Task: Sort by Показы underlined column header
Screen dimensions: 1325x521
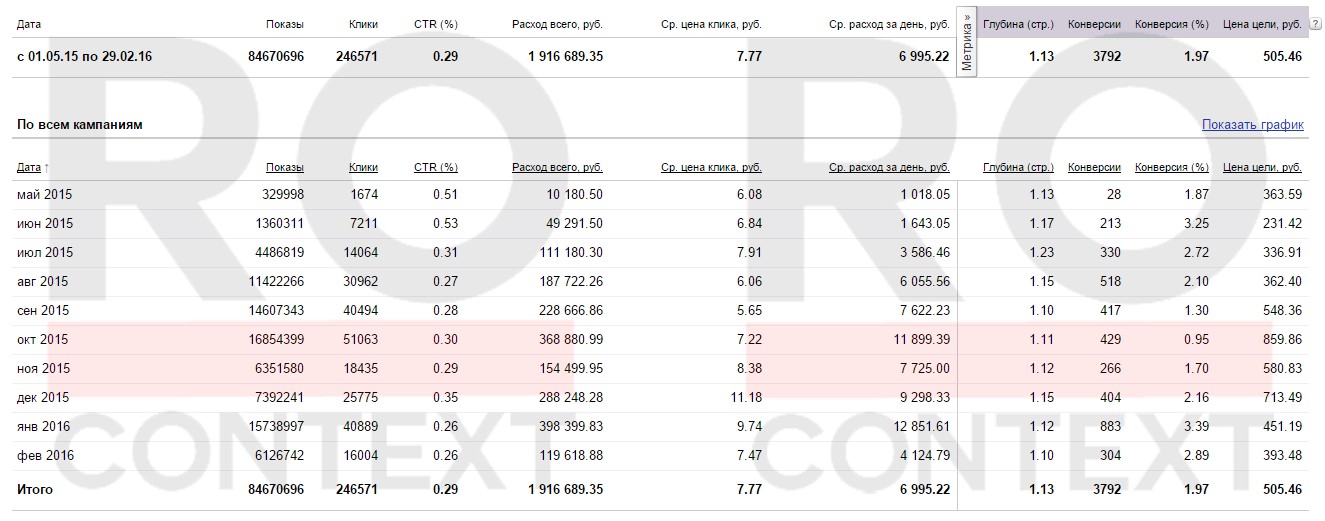Action: tap(285, 167)
